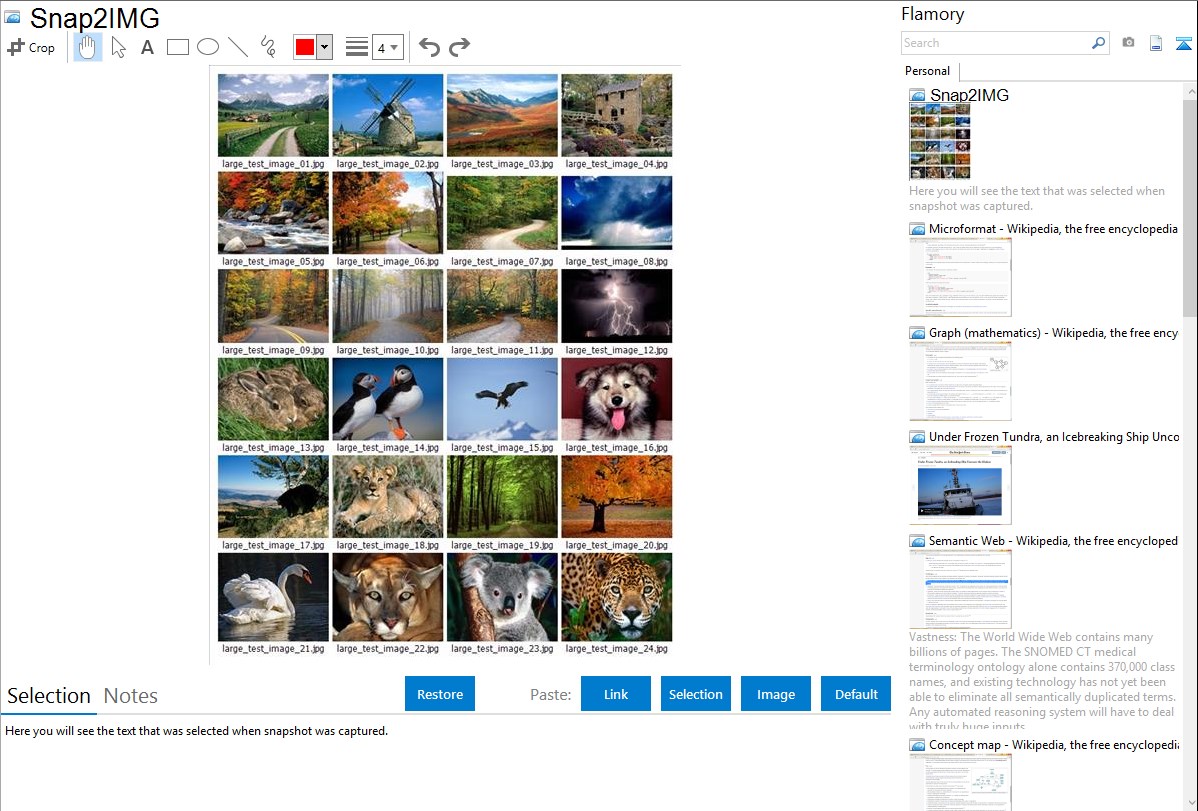This screenshot has width=1198, height=811.
Task: Select the arrow pointer tool
Action: pos(118,47)
